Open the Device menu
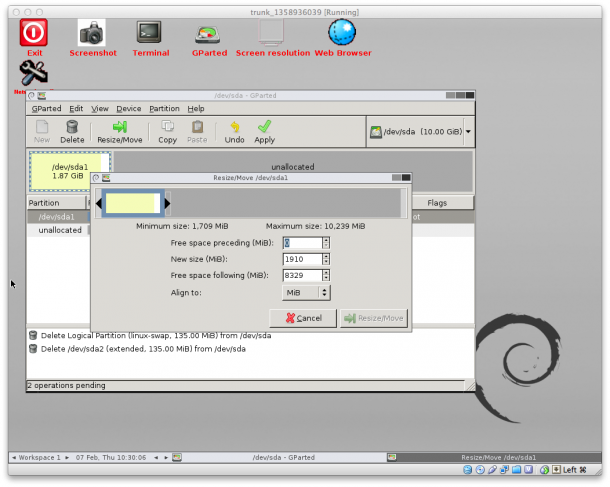Image resolution: width=610 pixels, height=487 pixels. point(129,109)
